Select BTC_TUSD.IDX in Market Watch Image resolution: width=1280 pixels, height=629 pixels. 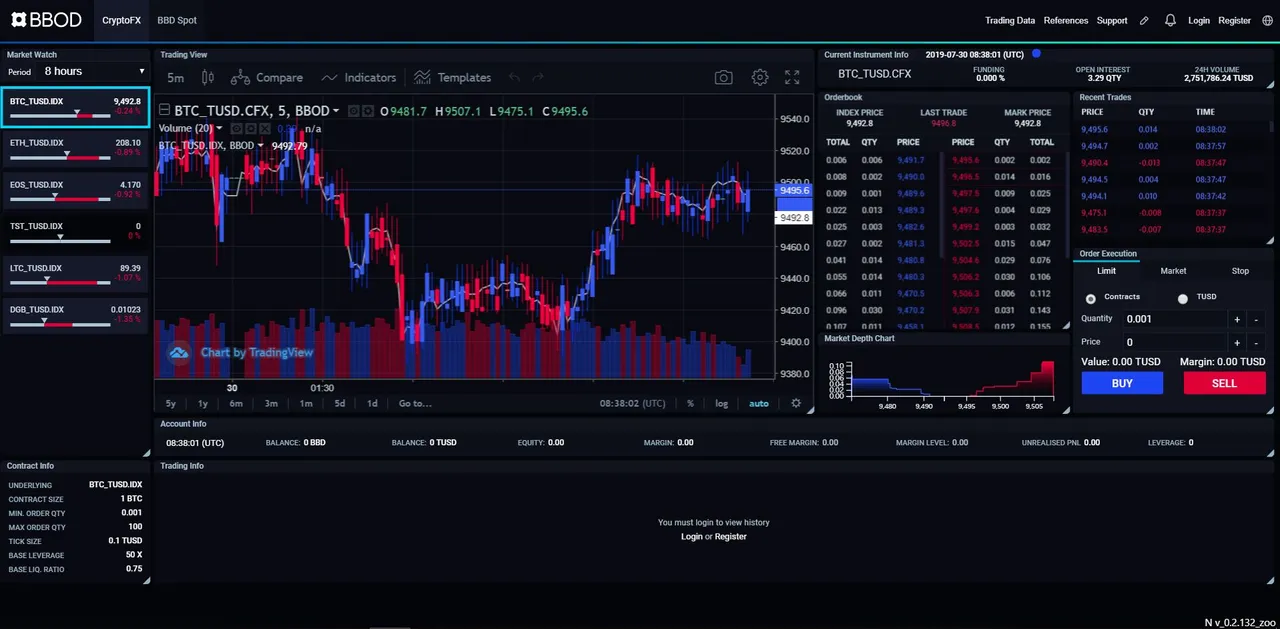pyautogui.click(x=76, y=107)
